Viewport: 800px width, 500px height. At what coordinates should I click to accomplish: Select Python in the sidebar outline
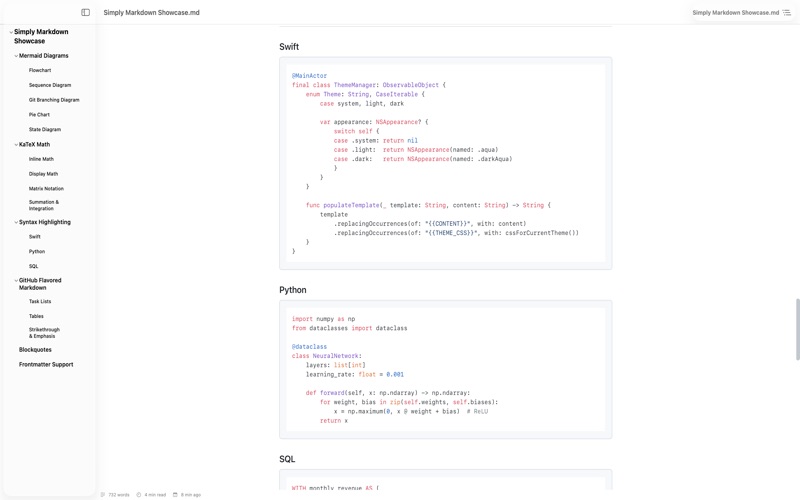tap(37, 252)
